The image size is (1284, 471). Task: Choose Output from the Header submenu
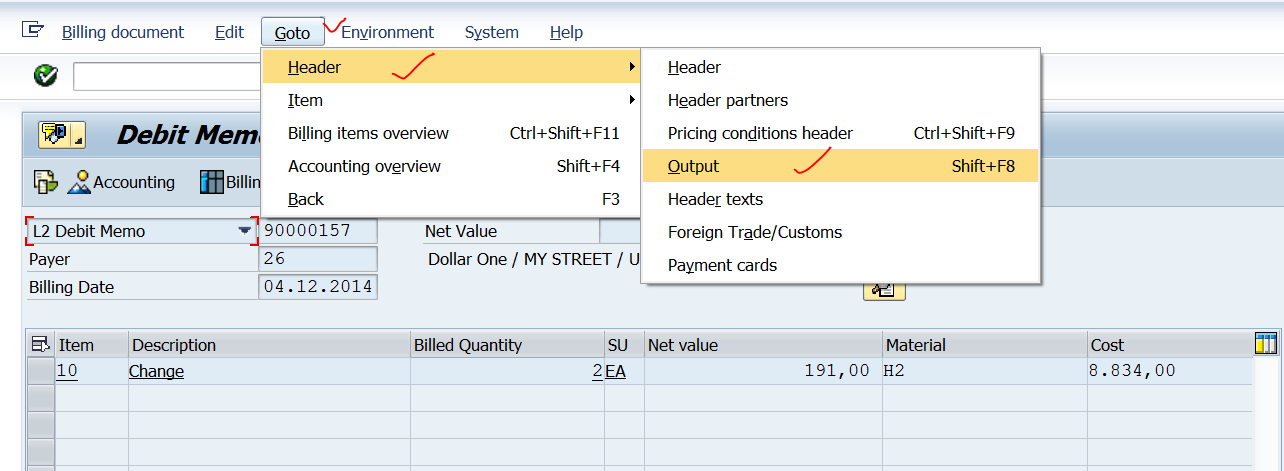(694, 166)
